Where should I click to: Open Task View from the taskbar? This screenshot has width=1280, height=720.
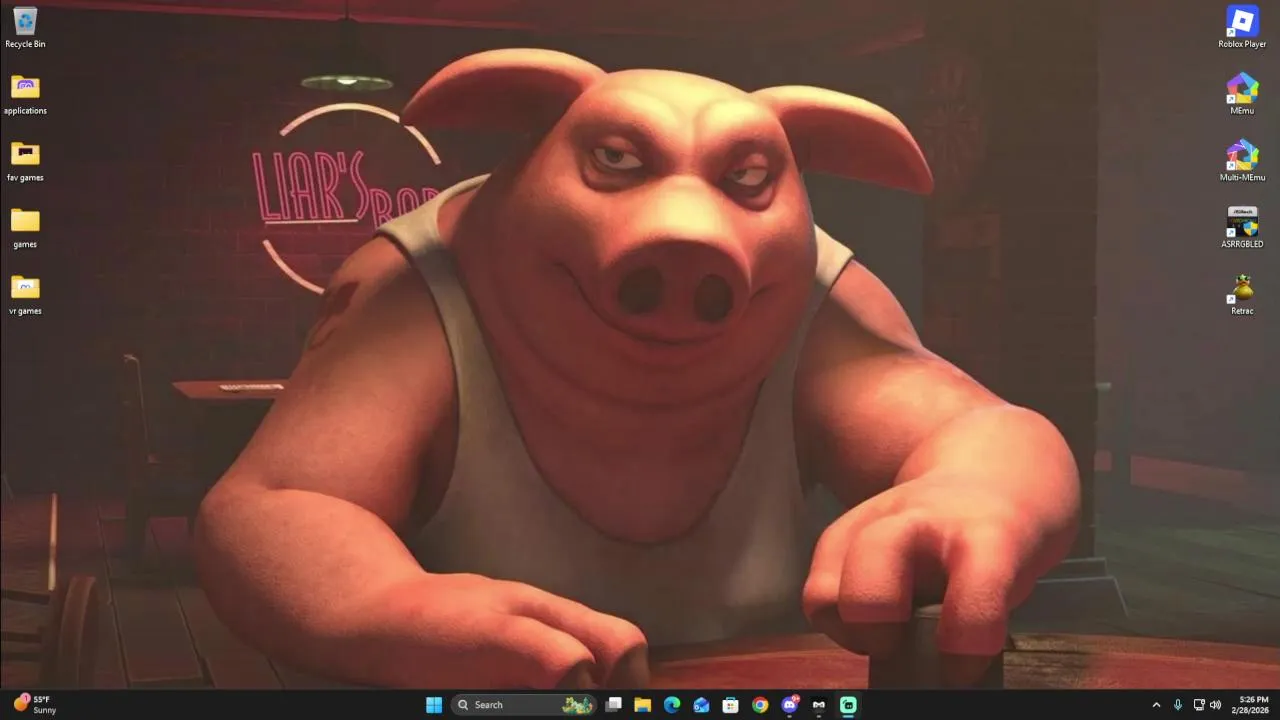pos(614,705)
